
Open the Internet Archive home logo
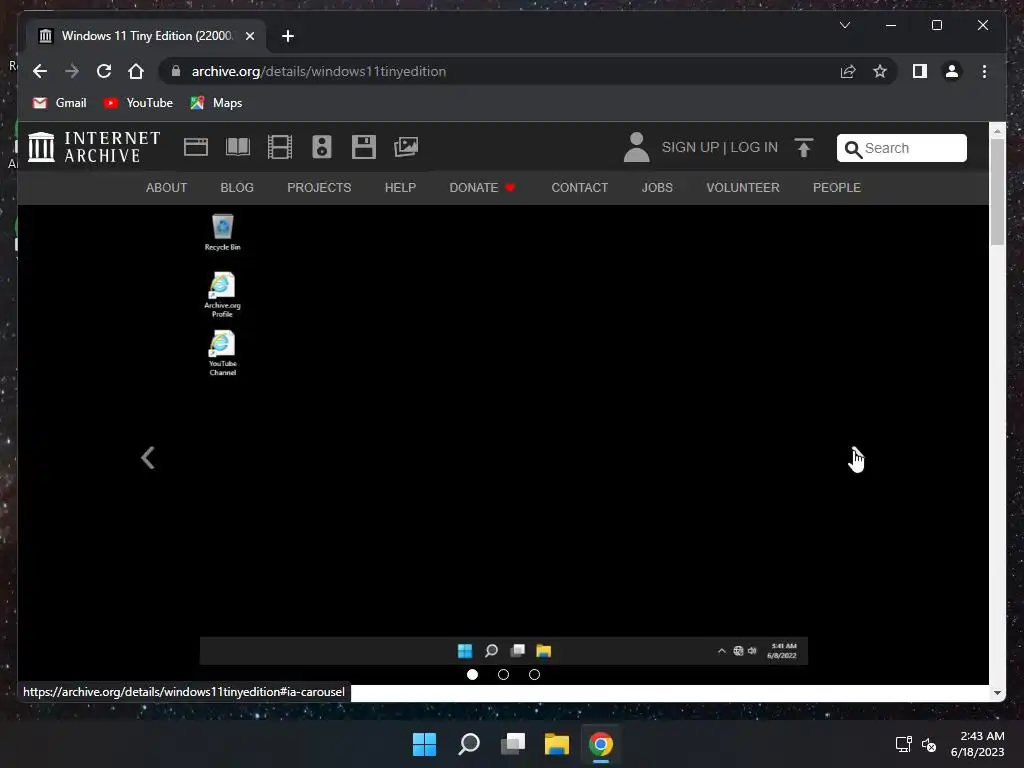[x=94, y=147]
